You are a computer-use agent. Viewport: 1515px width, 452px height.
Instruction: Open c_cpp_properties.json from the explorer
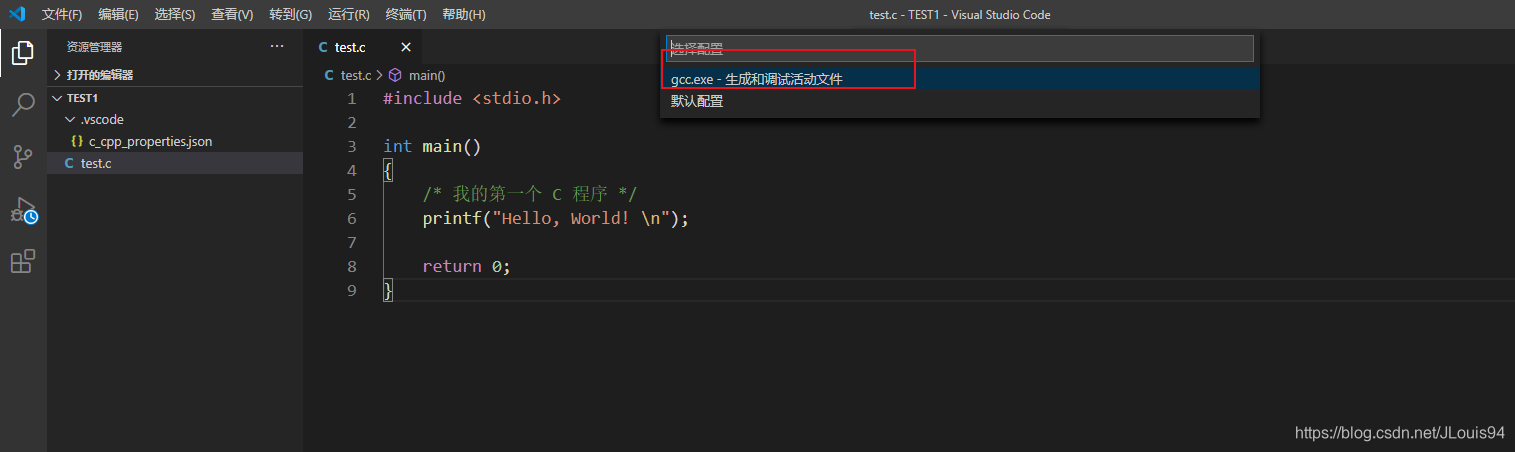pos(175,141)
